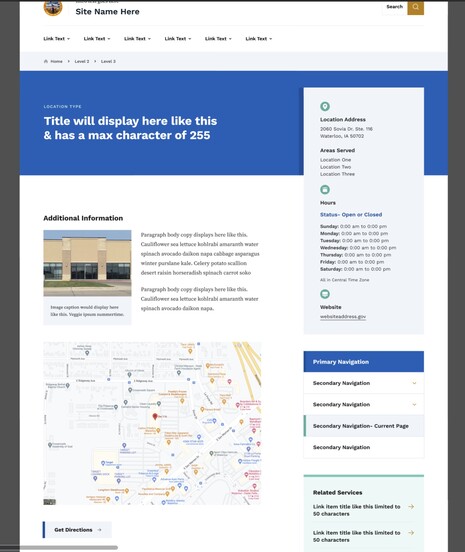Click Location One under Areas Served

click(x=335, y=160)
